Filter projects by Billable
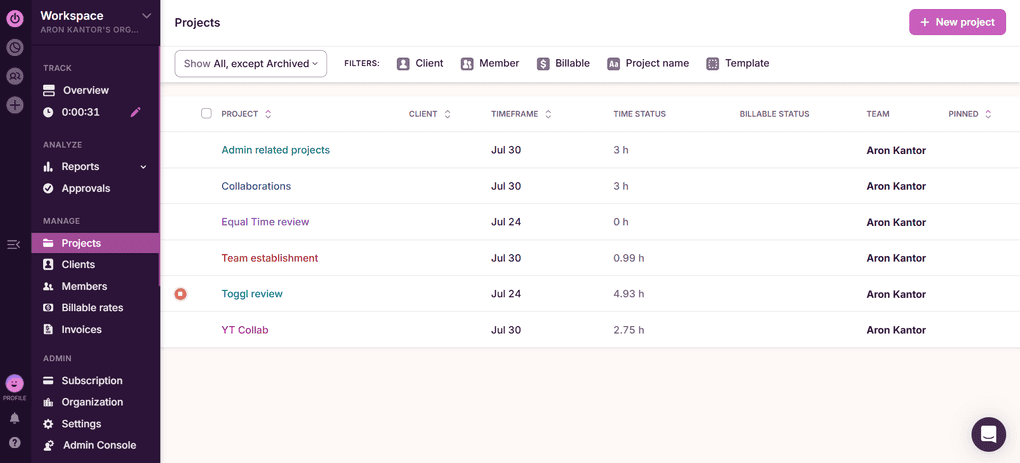This screenshot has width=1020, height=463. (x=563, y=64)
